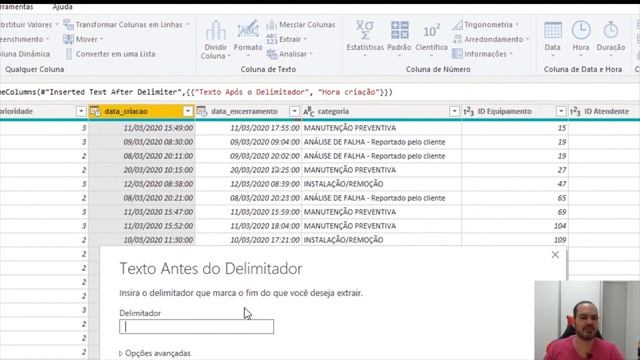The image size is (640, 360).
Task: Open the Estatísticas tool
Action: 365,39
